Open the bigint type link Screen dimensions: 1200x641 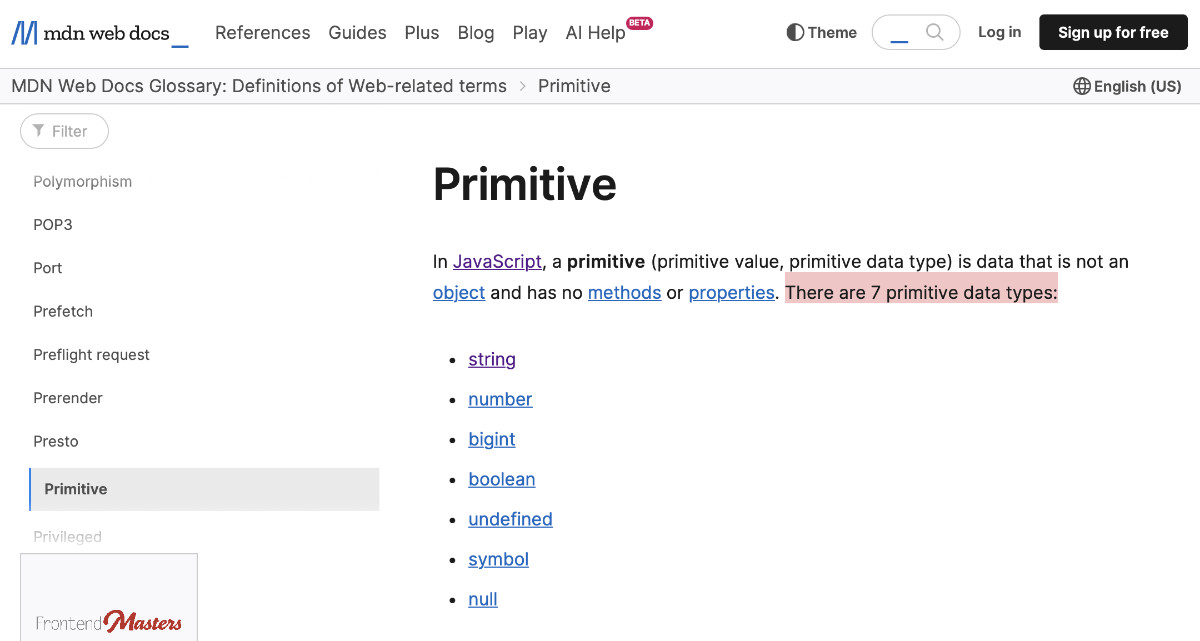click(492, 439)
